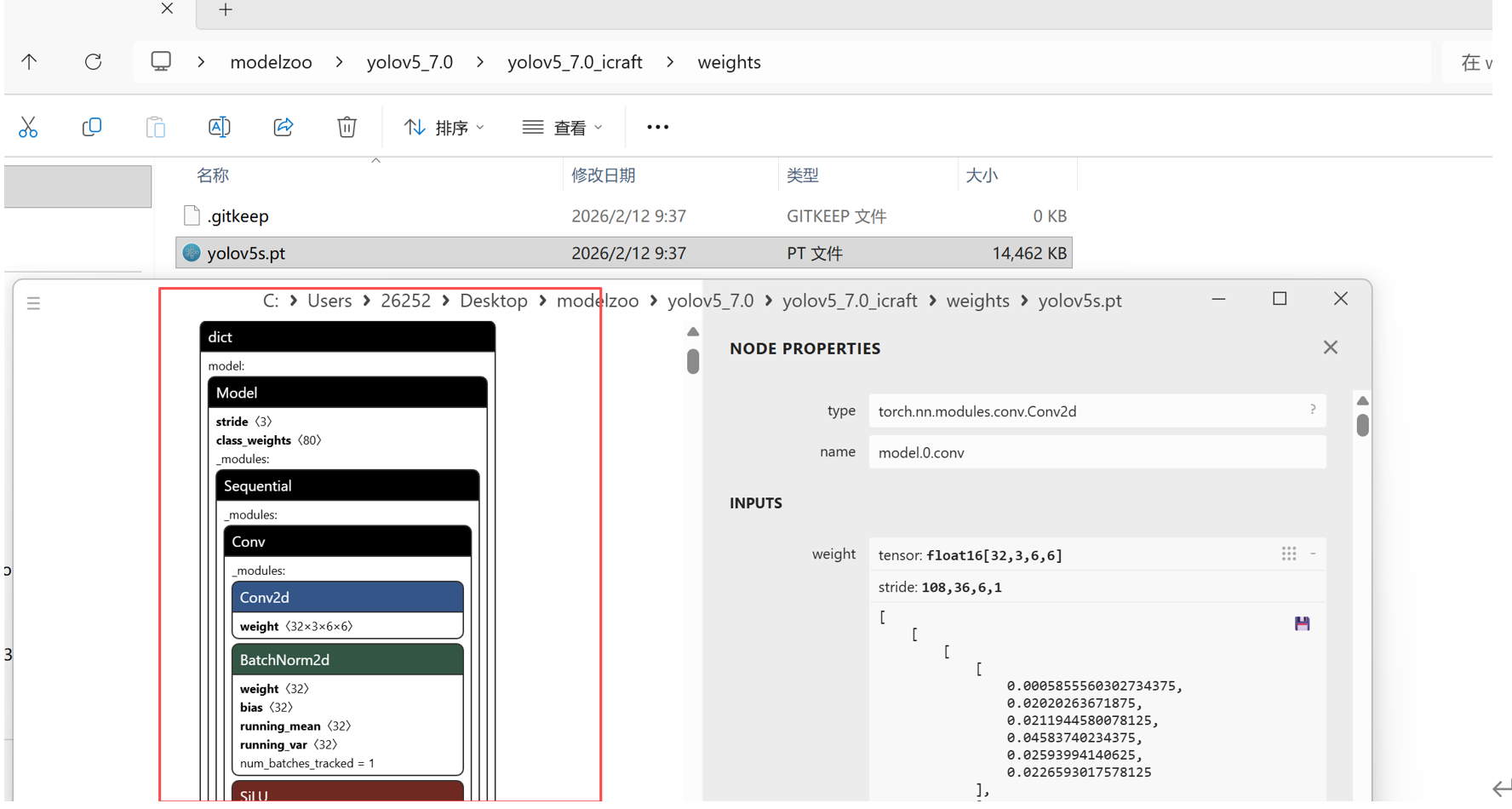Click yolov5_7.0_icraft in Explorer address bar

[575, 62]
